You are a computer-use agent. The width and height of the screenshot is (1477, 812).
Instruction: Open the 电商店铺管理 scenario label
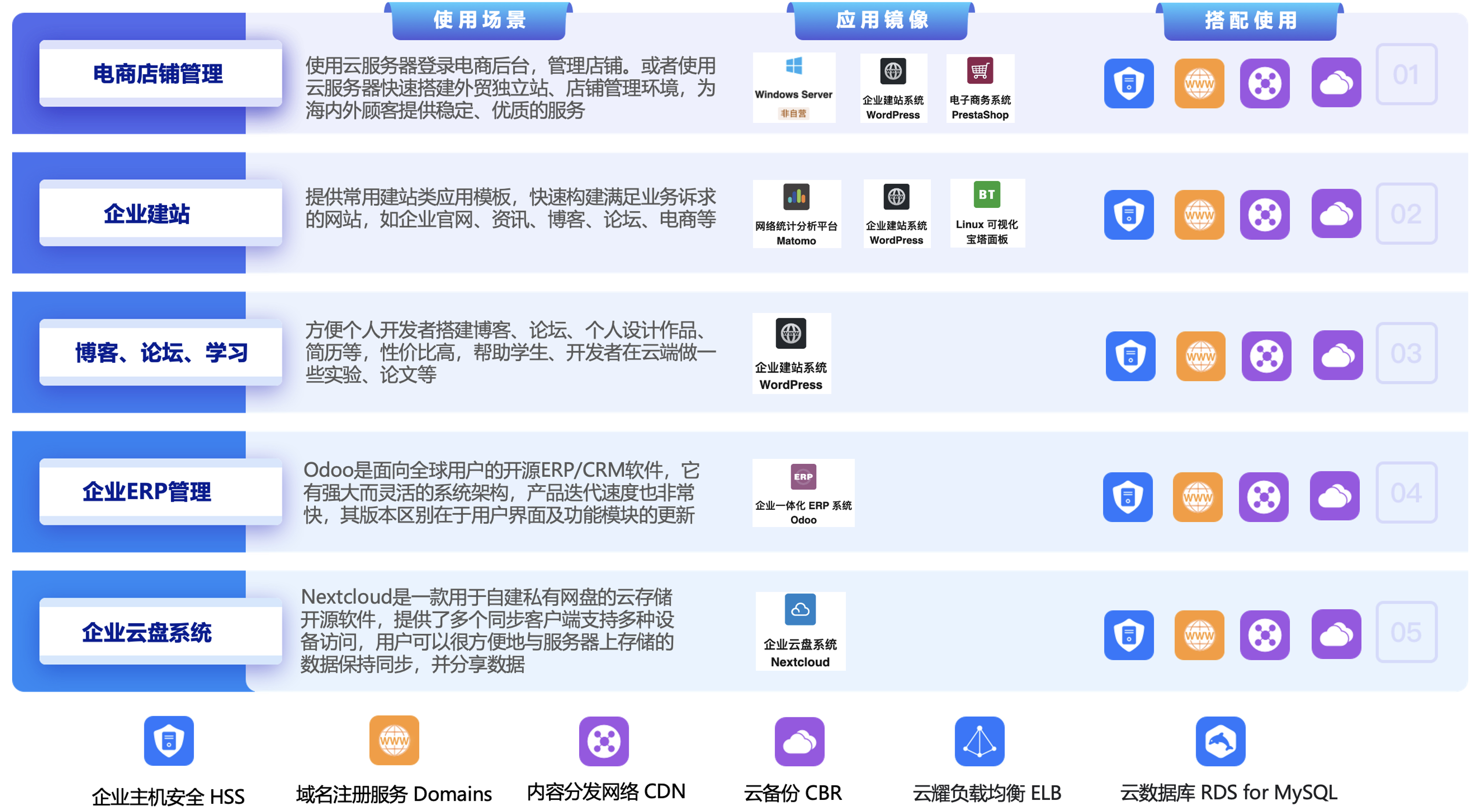pos(160,73)
